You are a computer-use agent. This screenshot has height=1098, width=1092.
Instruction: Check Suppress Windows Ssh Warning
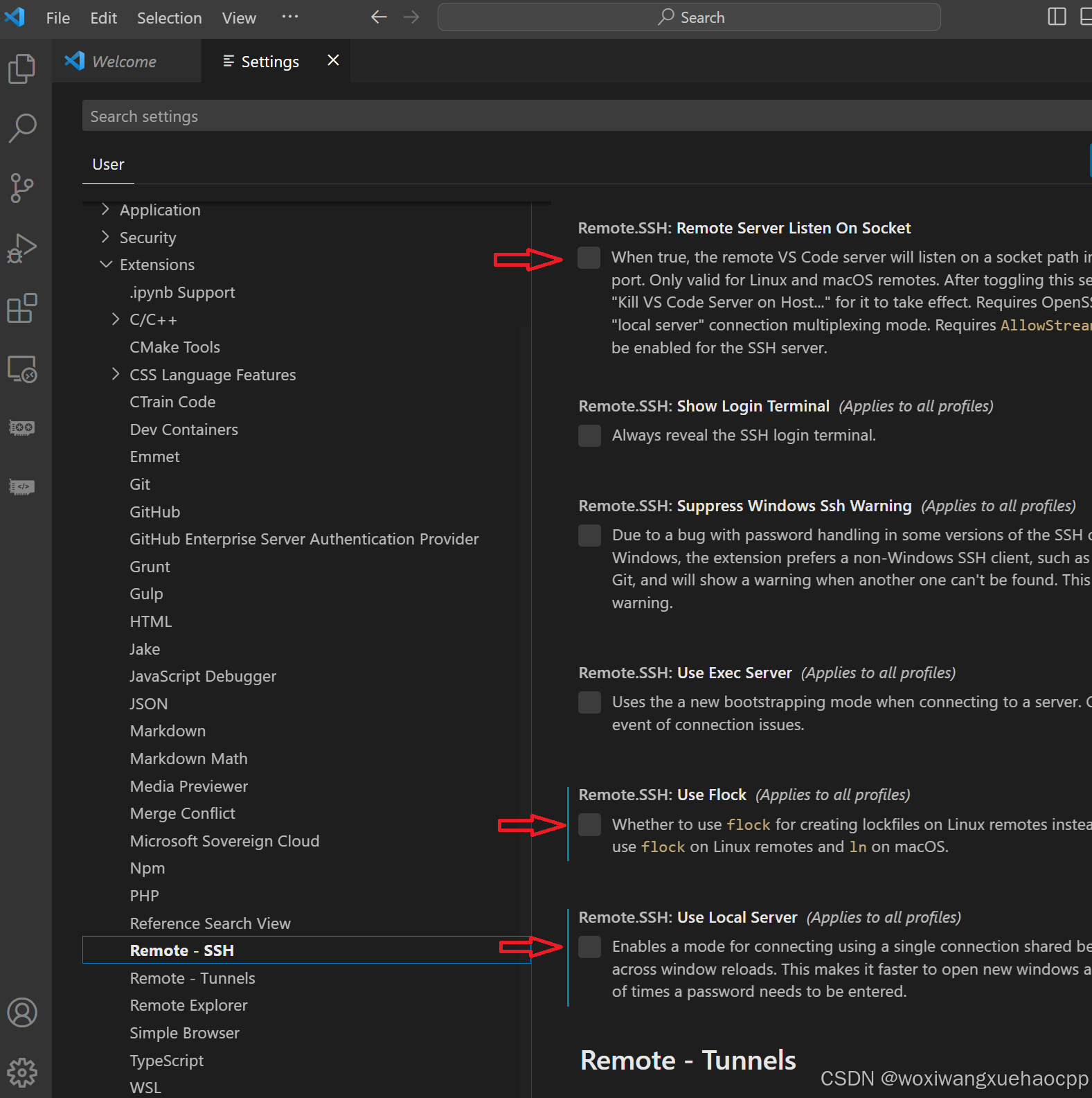[590, 535]
